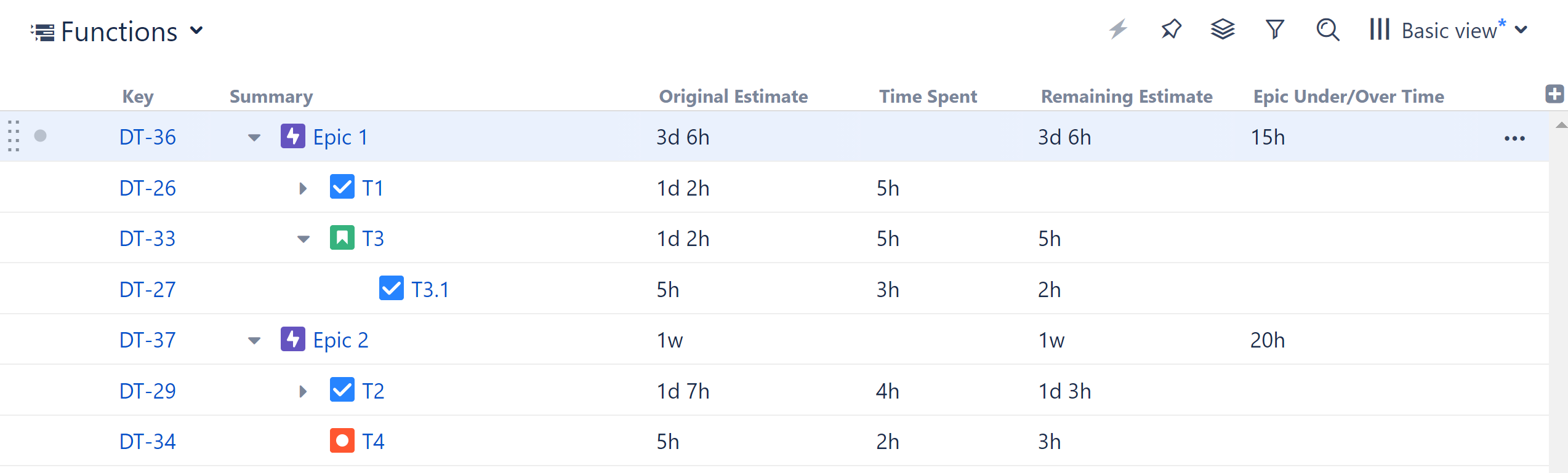Open the Epic 1 row more-actions menu

[x=1514, y=138]
